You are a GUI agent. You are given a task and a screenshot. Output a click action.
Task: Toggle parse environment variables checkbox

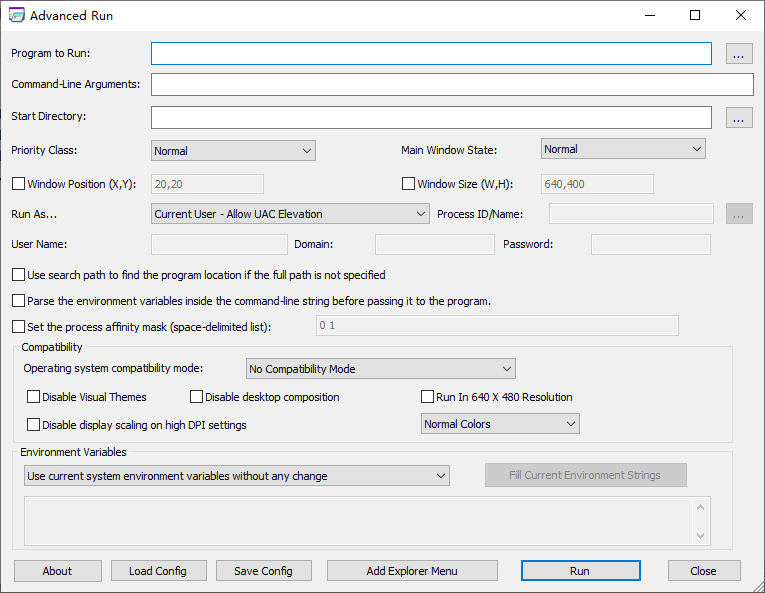coord(18,301)
